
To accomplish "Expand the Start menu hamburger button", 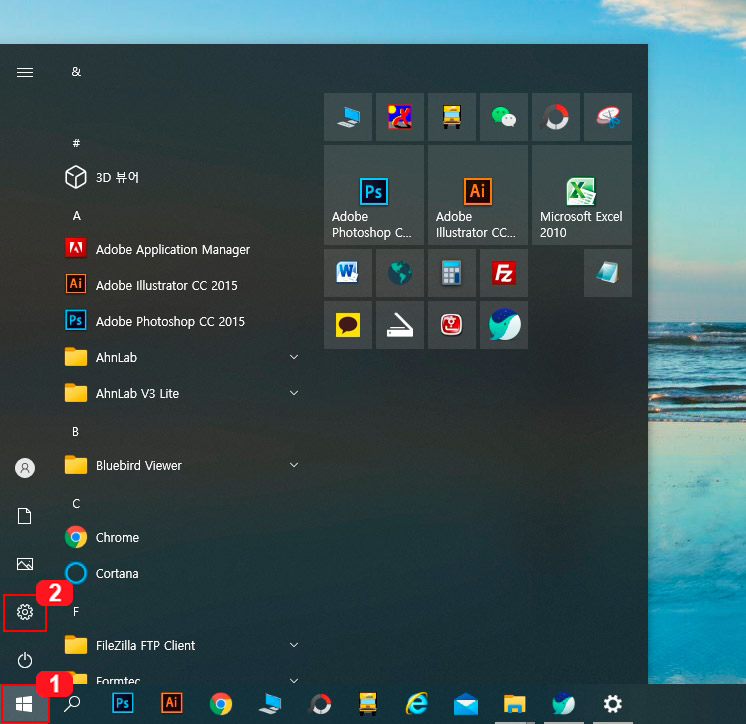I will [x=25, y=72].
